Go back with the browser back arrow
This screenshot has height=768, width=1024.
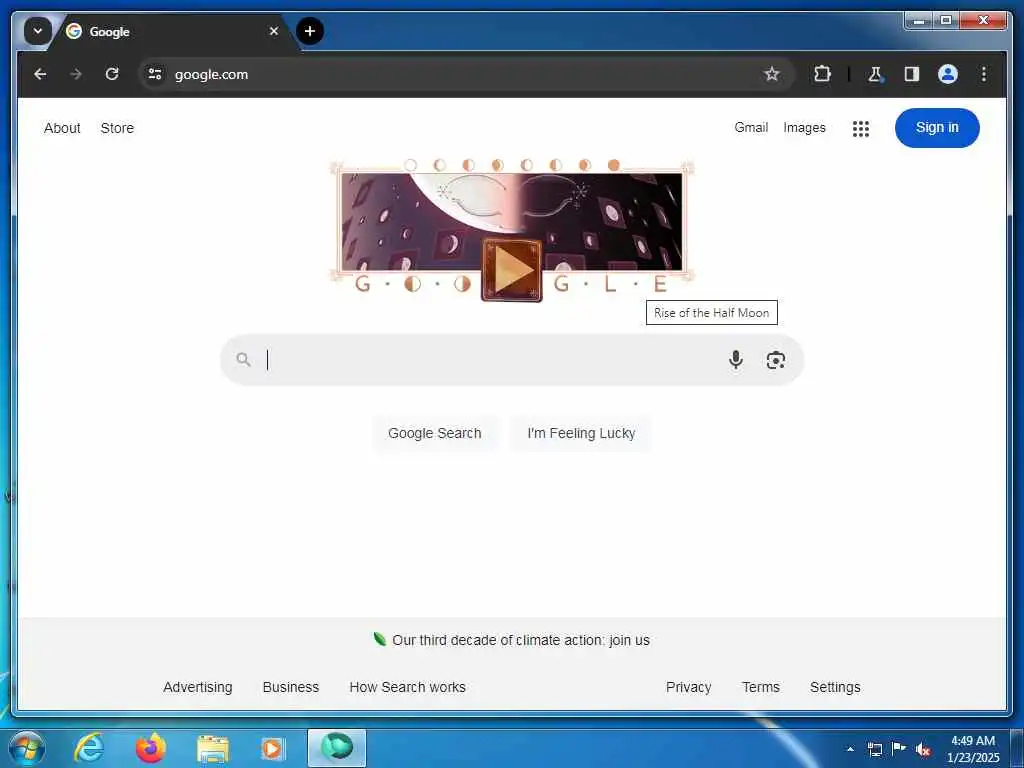tap(40, 74)
